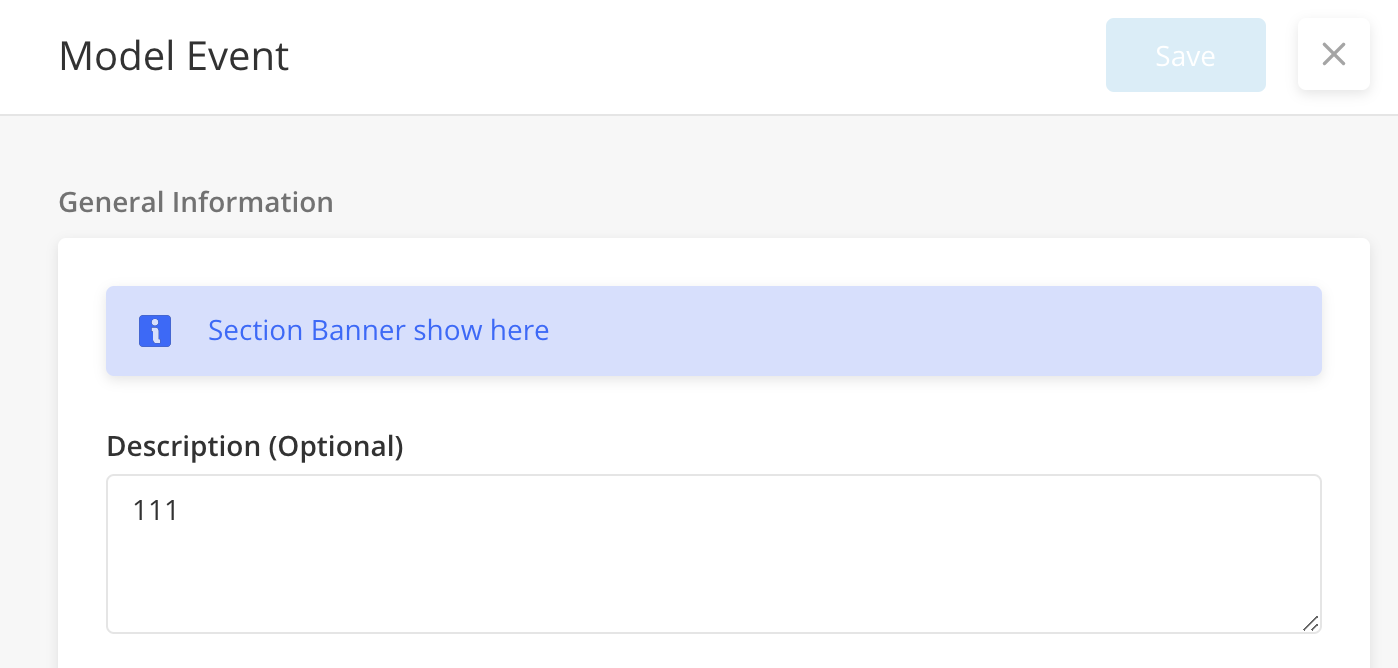Image resolution: width=1398 pixels, height=668 pixels.
Task: Click the '111' text in the Description box
Action: click(x=155, y=511)
